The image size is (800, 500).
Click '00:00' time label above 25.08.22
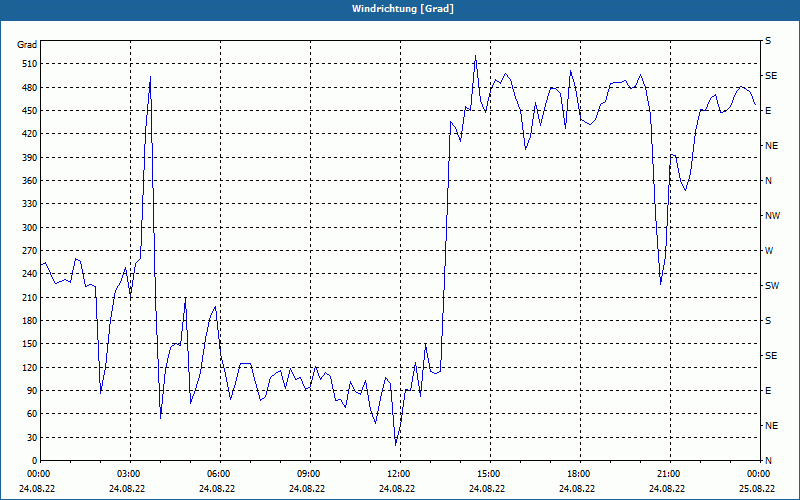tap(757, 474)
